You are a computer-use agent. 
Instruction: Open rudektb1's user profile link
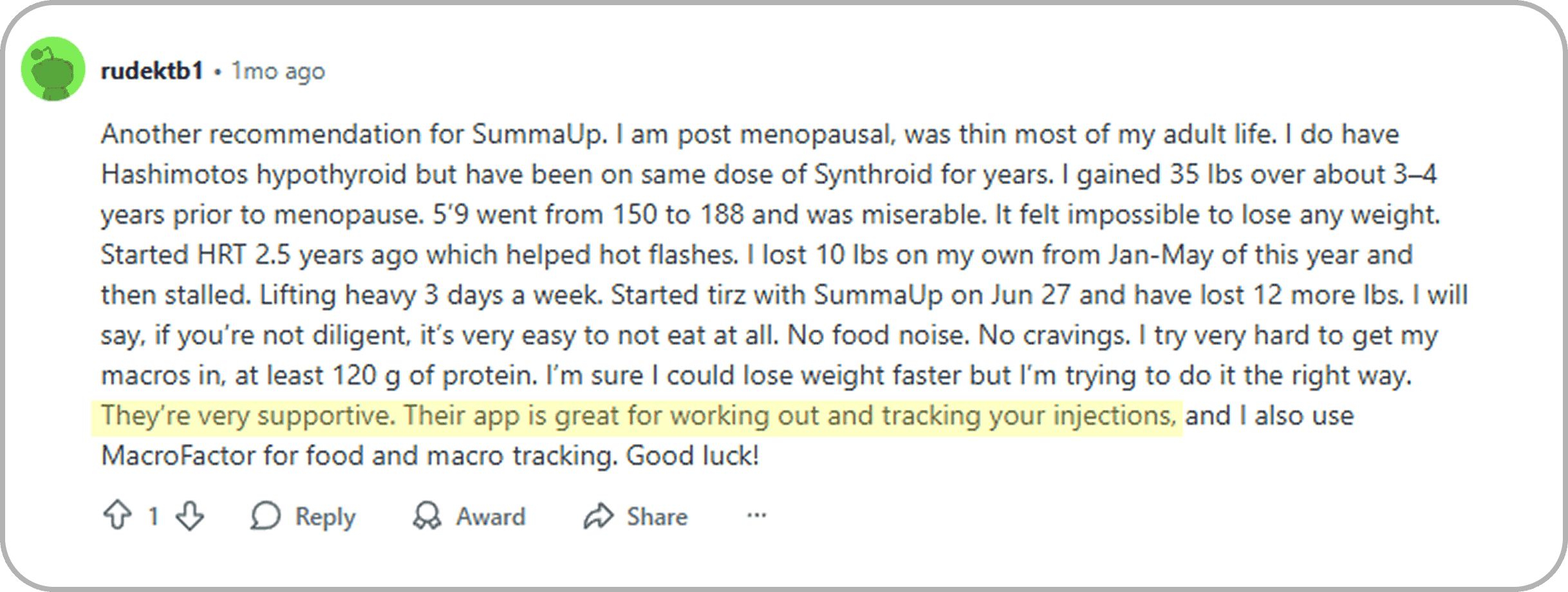pos(152,71)
